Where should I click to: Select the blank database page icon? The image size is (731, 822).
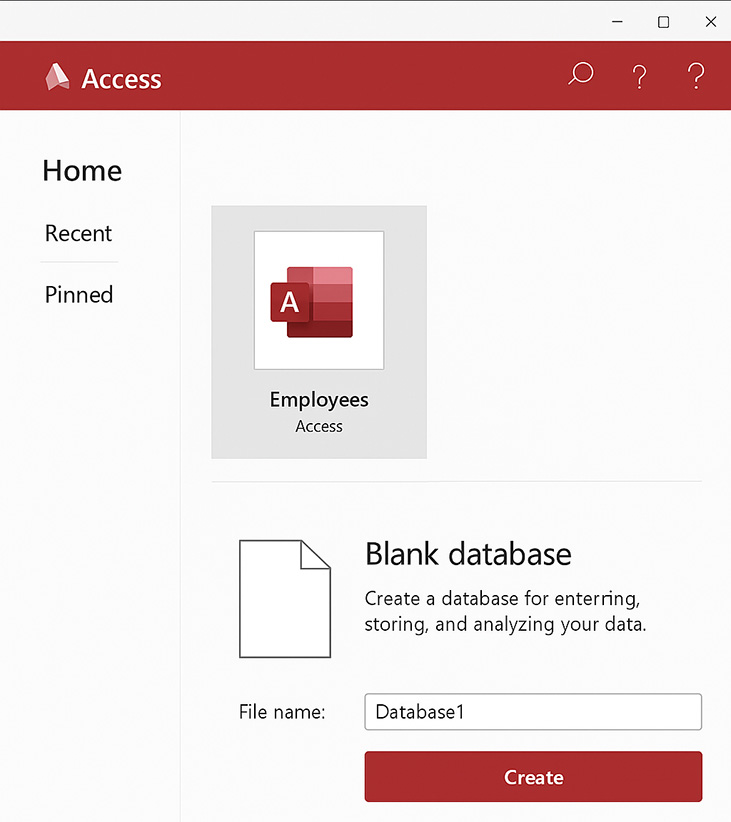pyautogui.click(x=285, y=599)
